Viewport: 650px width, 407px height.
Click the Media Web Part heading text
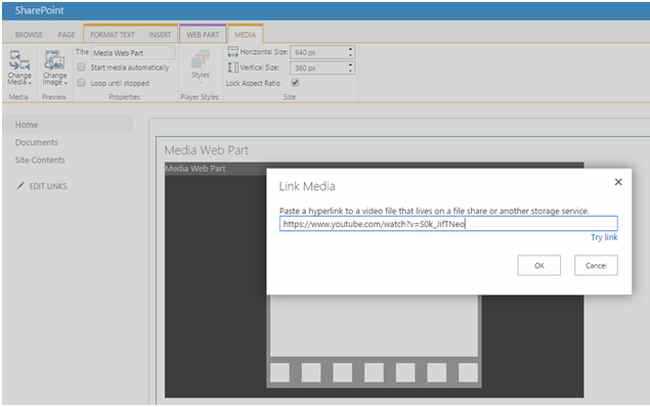click(206, 150)
